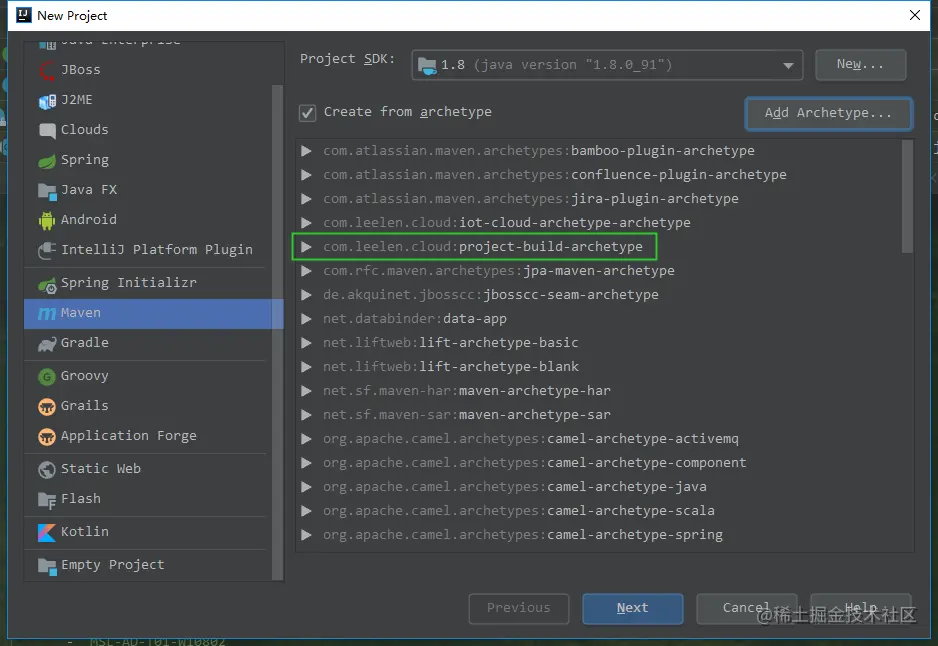Click the Static Web globe icon

(47, 470)
